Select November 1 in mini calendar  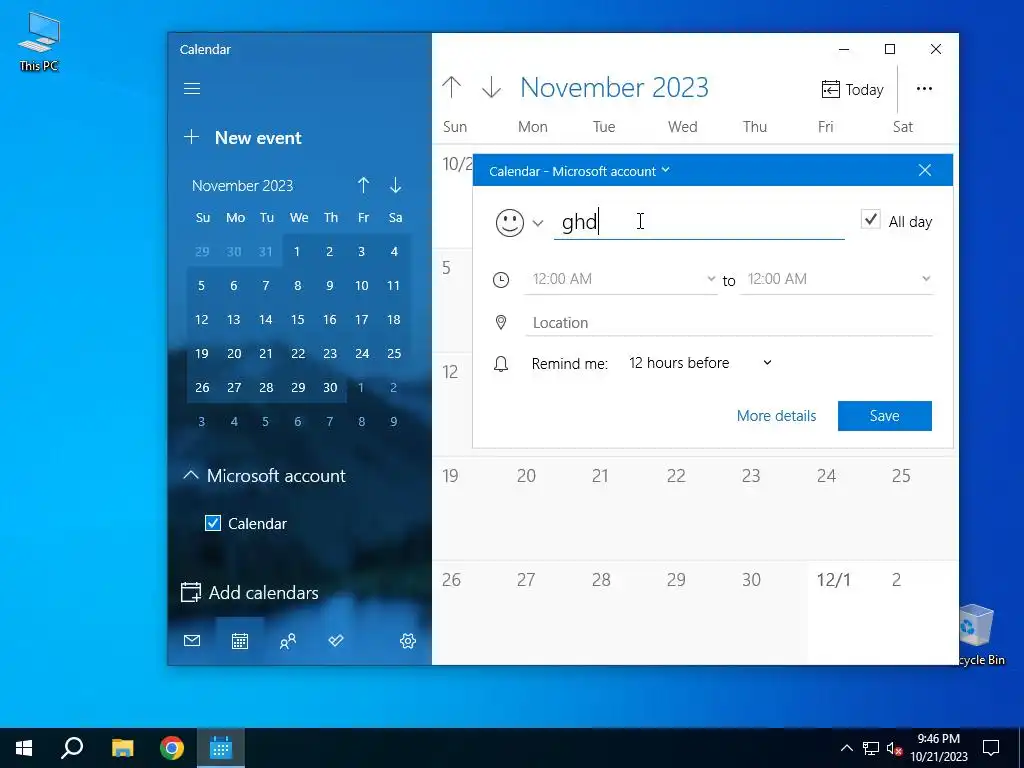tap(296, 251)
